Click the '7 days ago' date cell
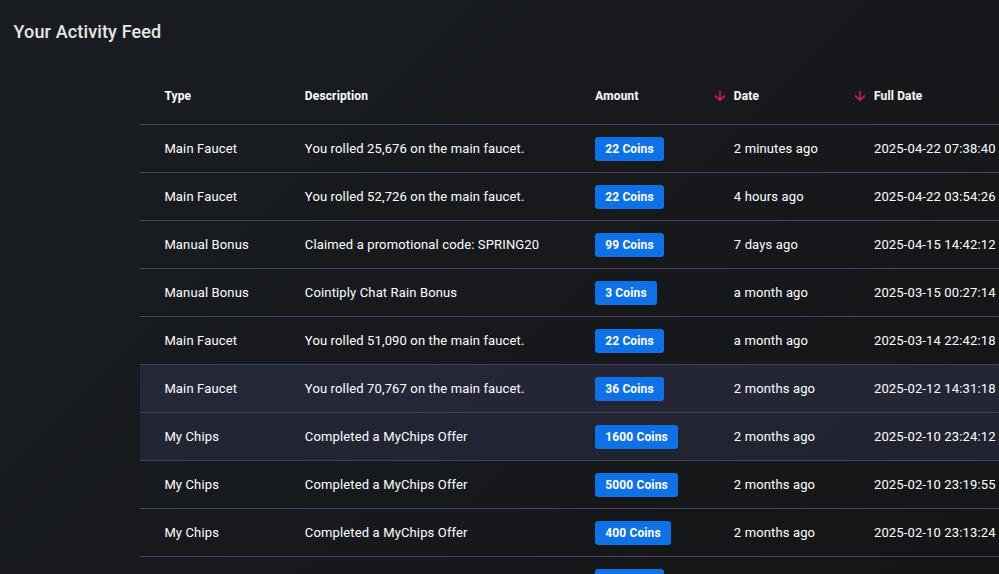 (x=766, y=245)
